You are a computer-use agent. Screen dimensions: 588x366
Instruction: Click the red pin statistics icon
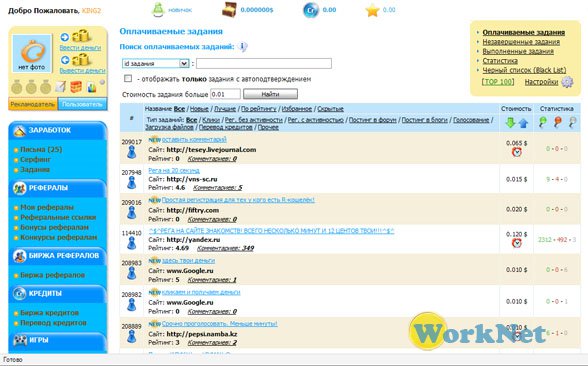click(557, 122)
